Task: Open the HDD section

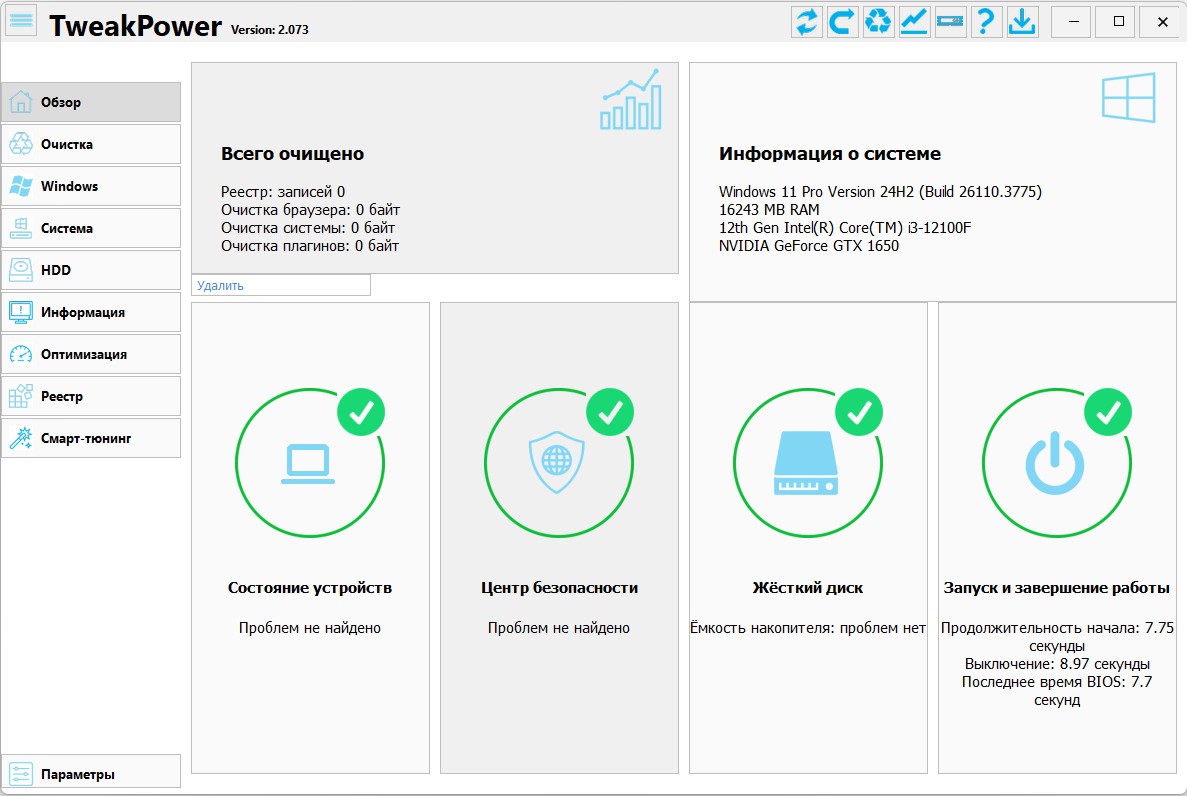Action: pos(91,270)
